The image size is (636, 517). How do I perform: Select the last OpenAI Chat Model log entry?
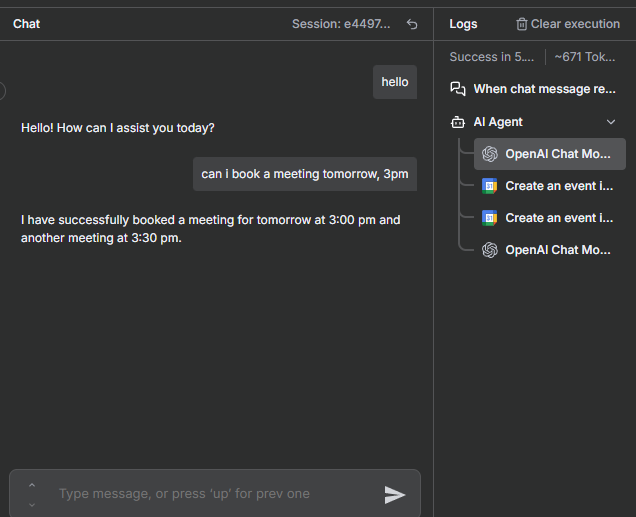549,250
